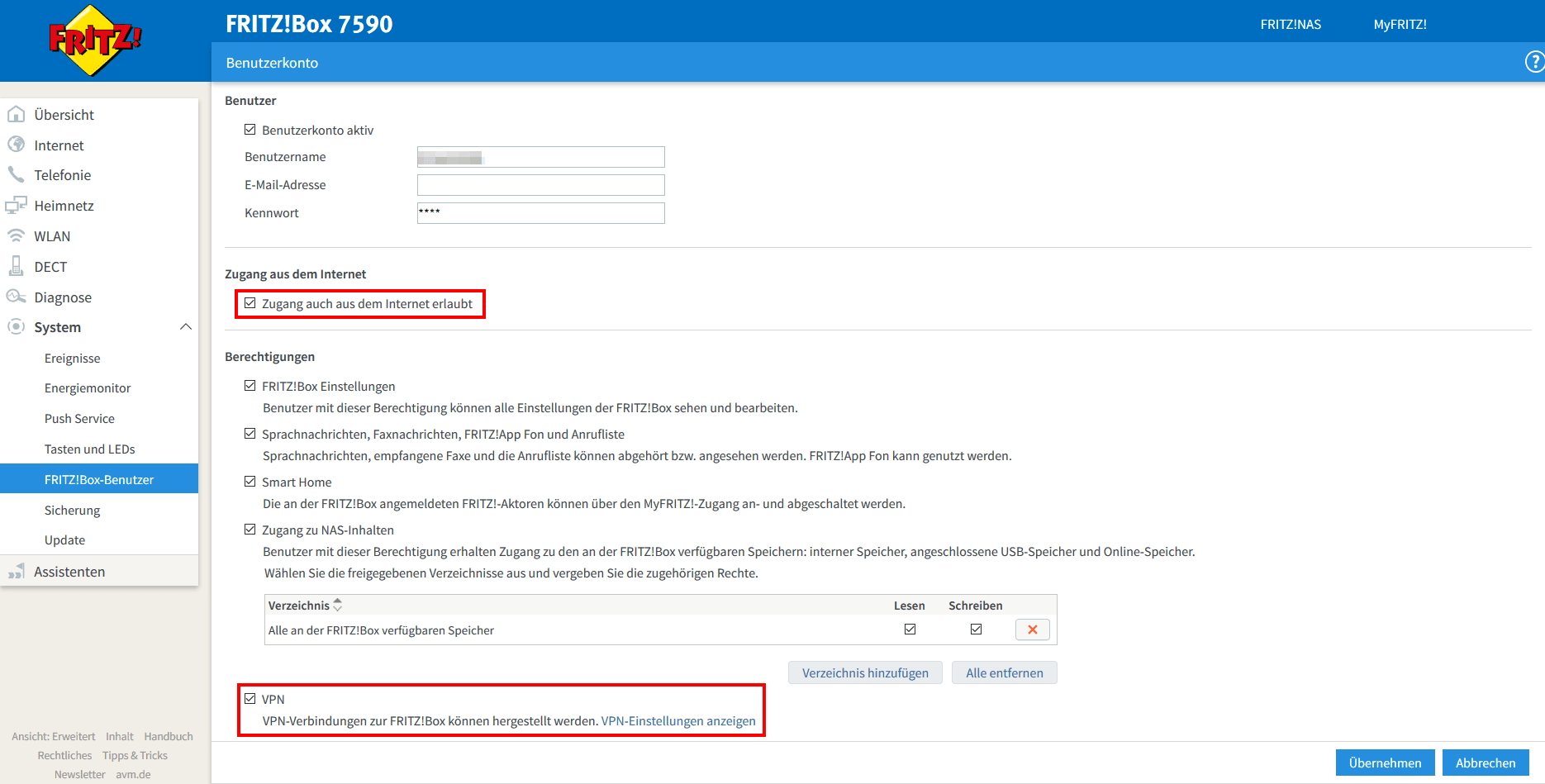Toggle Sprachnachrichten, Faxnachrichten permission checkbox
Viewport: 1545px width, 784px height.
pos(250,434)
